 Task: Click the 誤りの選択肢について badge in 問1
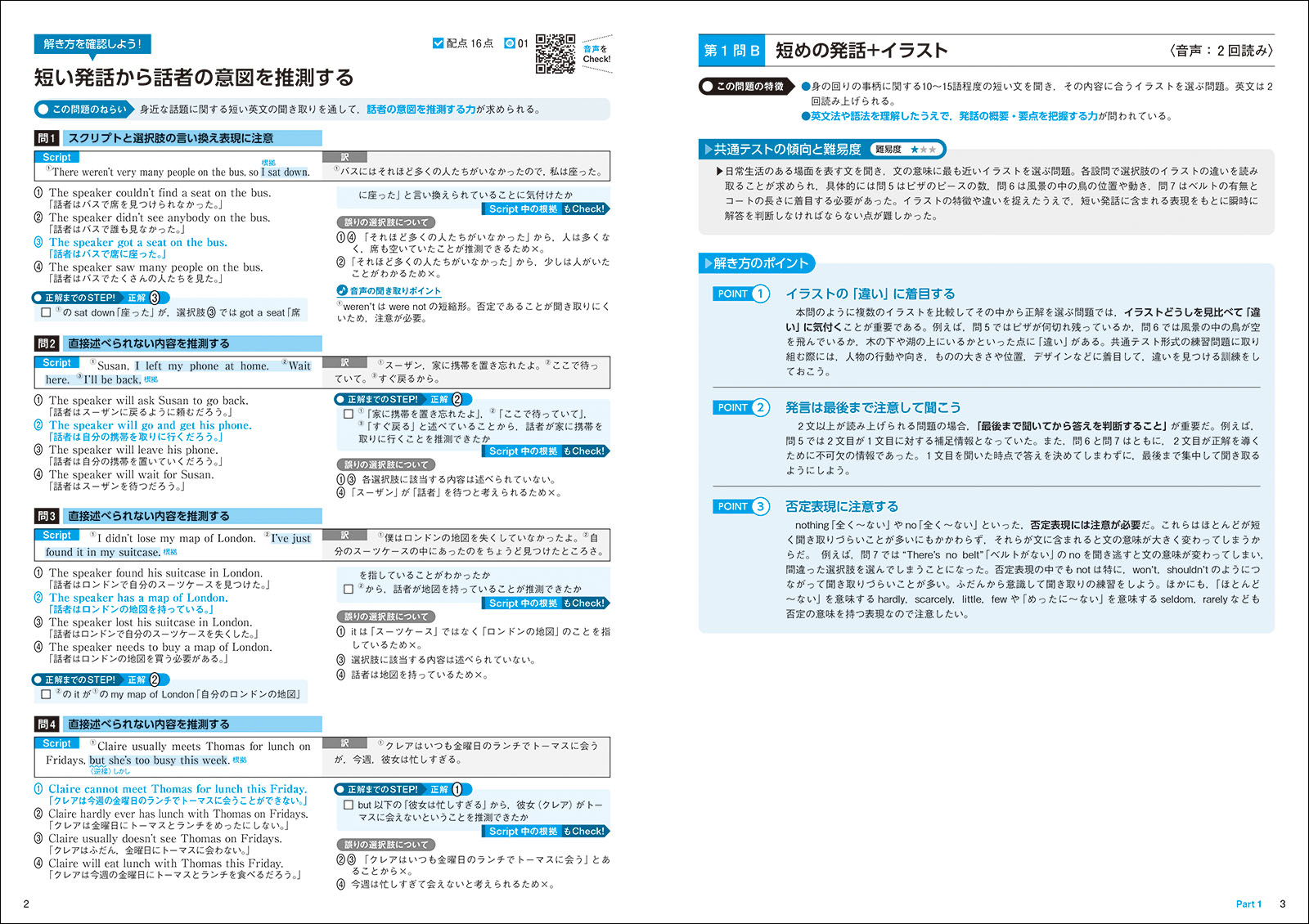(385, 222)
